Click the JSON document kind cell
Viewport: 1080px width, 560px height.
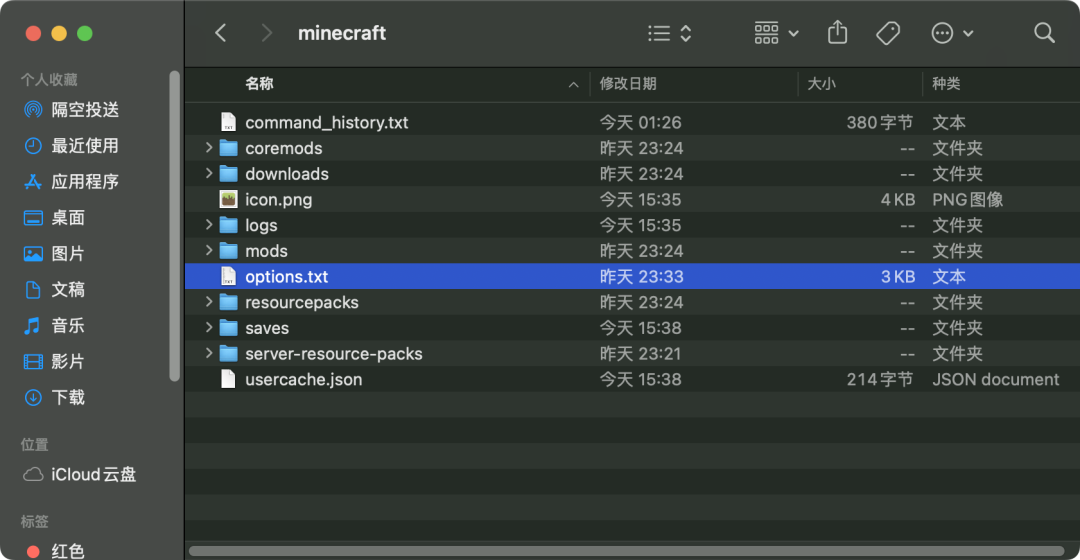coord(995,379)
